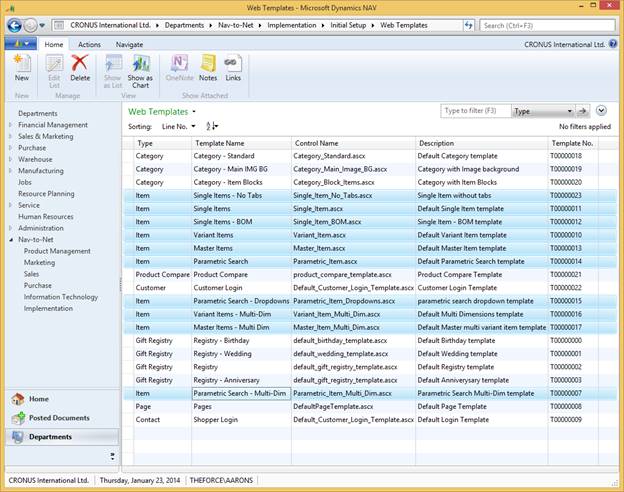Collapse the Nav-to-Net tree node
This screenshot has width=624, height=492.
click(11, 240)
